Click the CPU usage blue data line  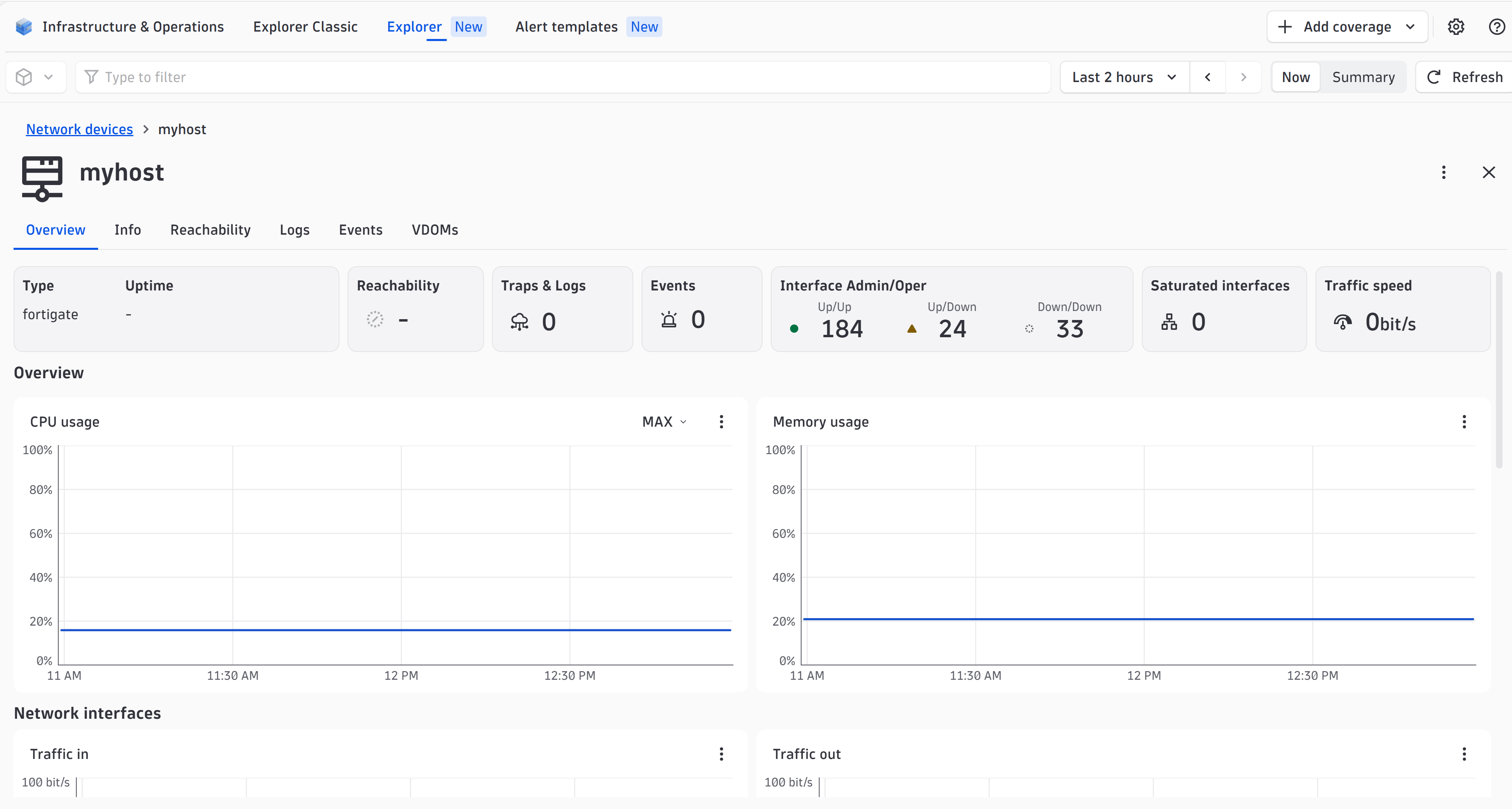[396, 630]
